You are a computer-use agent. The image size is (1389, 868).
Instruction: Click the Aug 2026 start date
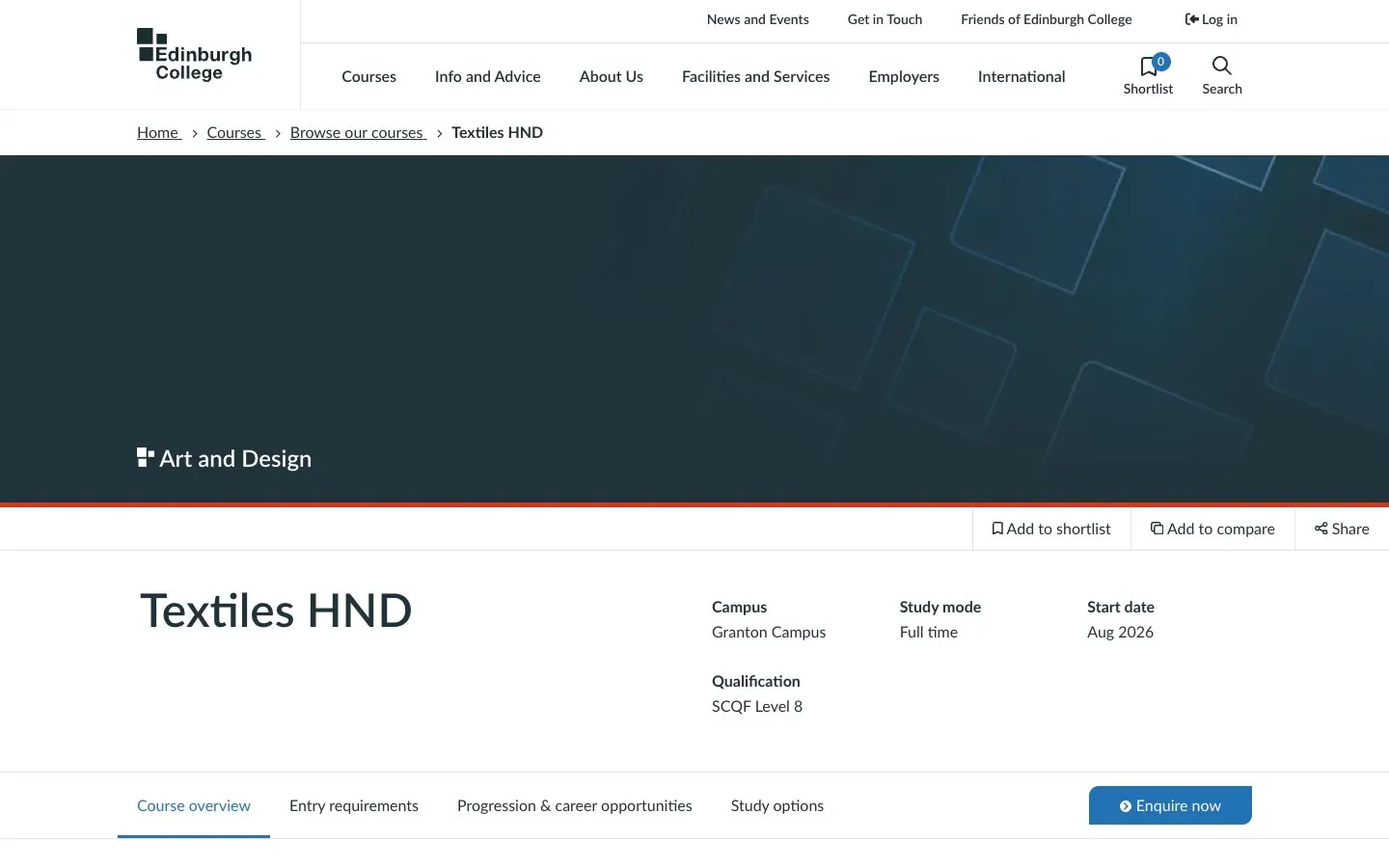(1120, 632)
